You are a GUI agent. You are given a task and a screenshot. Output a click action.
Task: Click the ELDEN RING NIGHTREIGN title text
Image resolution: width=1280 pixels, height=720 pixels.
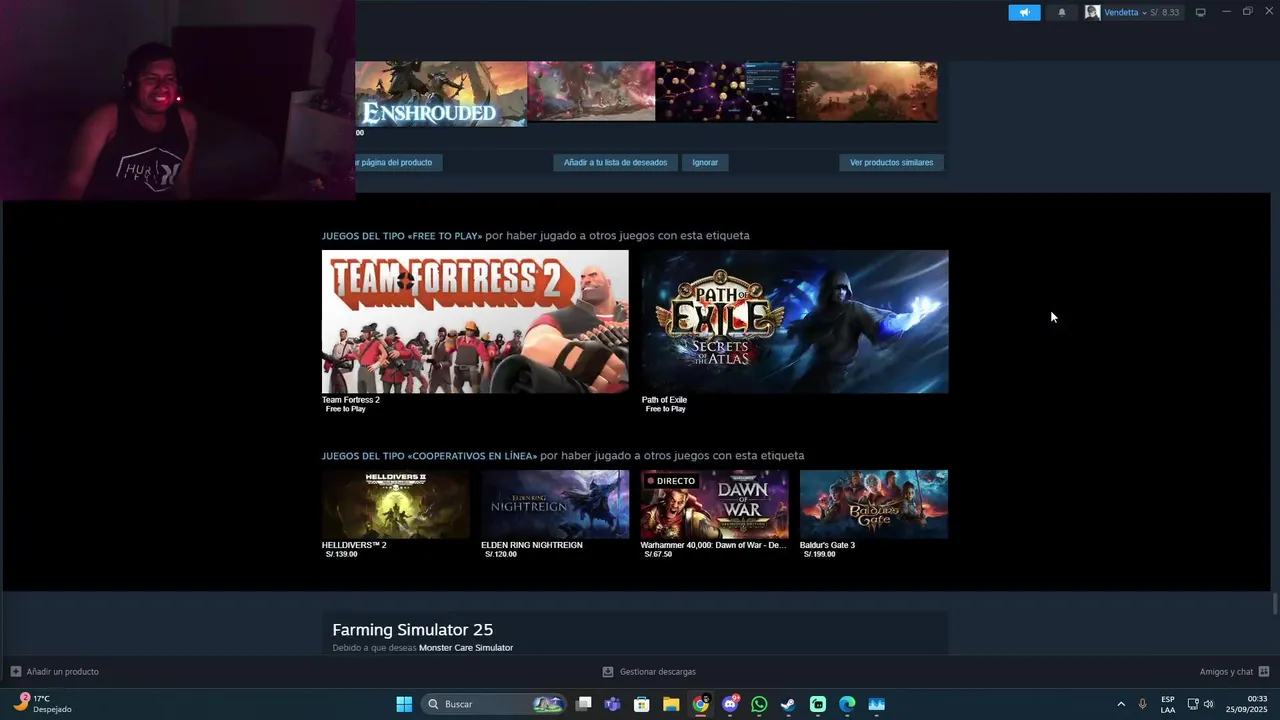[532, 545]
